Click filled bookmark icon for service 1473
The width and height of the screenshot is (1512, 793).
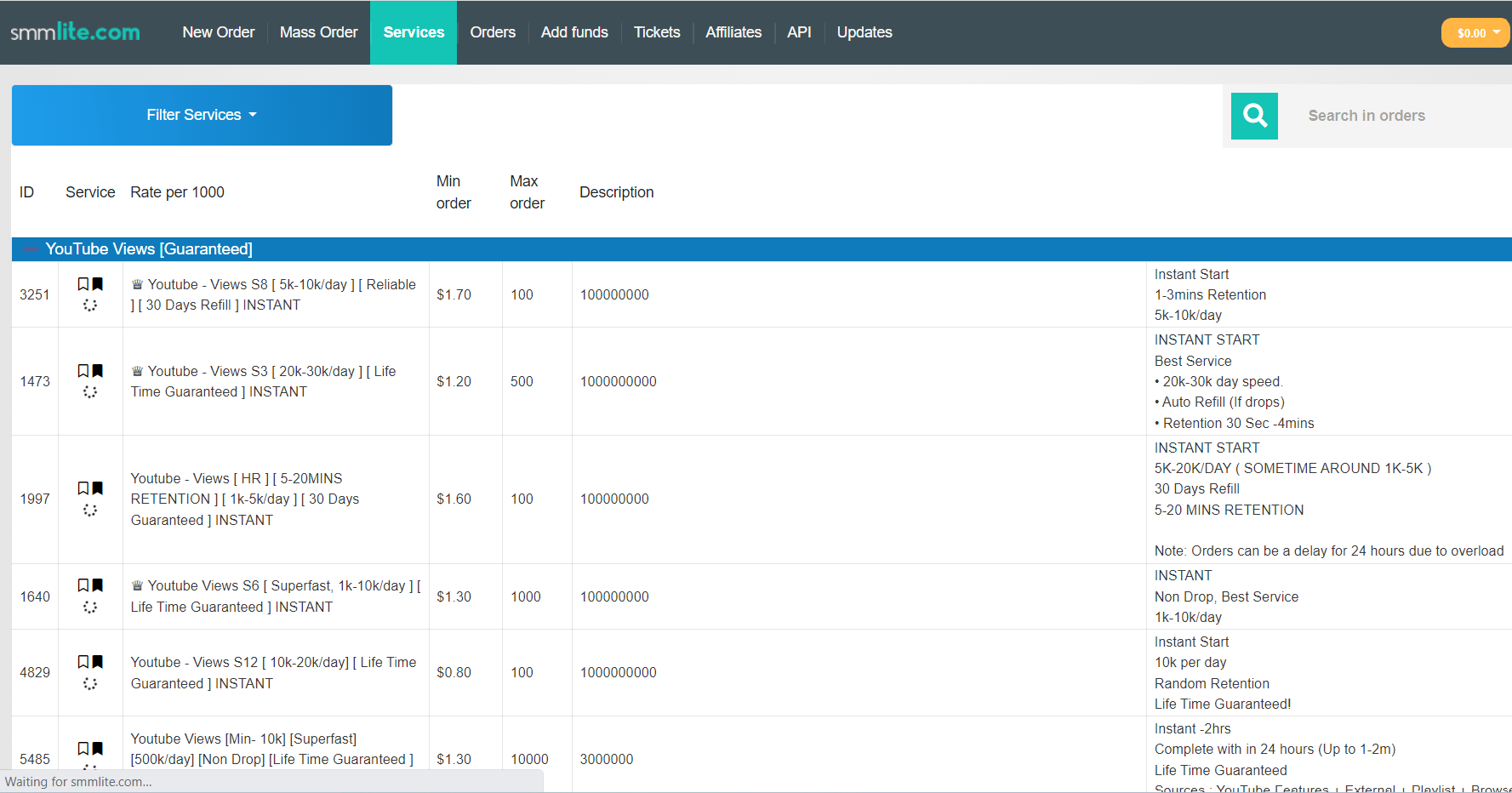coord(98,371)
